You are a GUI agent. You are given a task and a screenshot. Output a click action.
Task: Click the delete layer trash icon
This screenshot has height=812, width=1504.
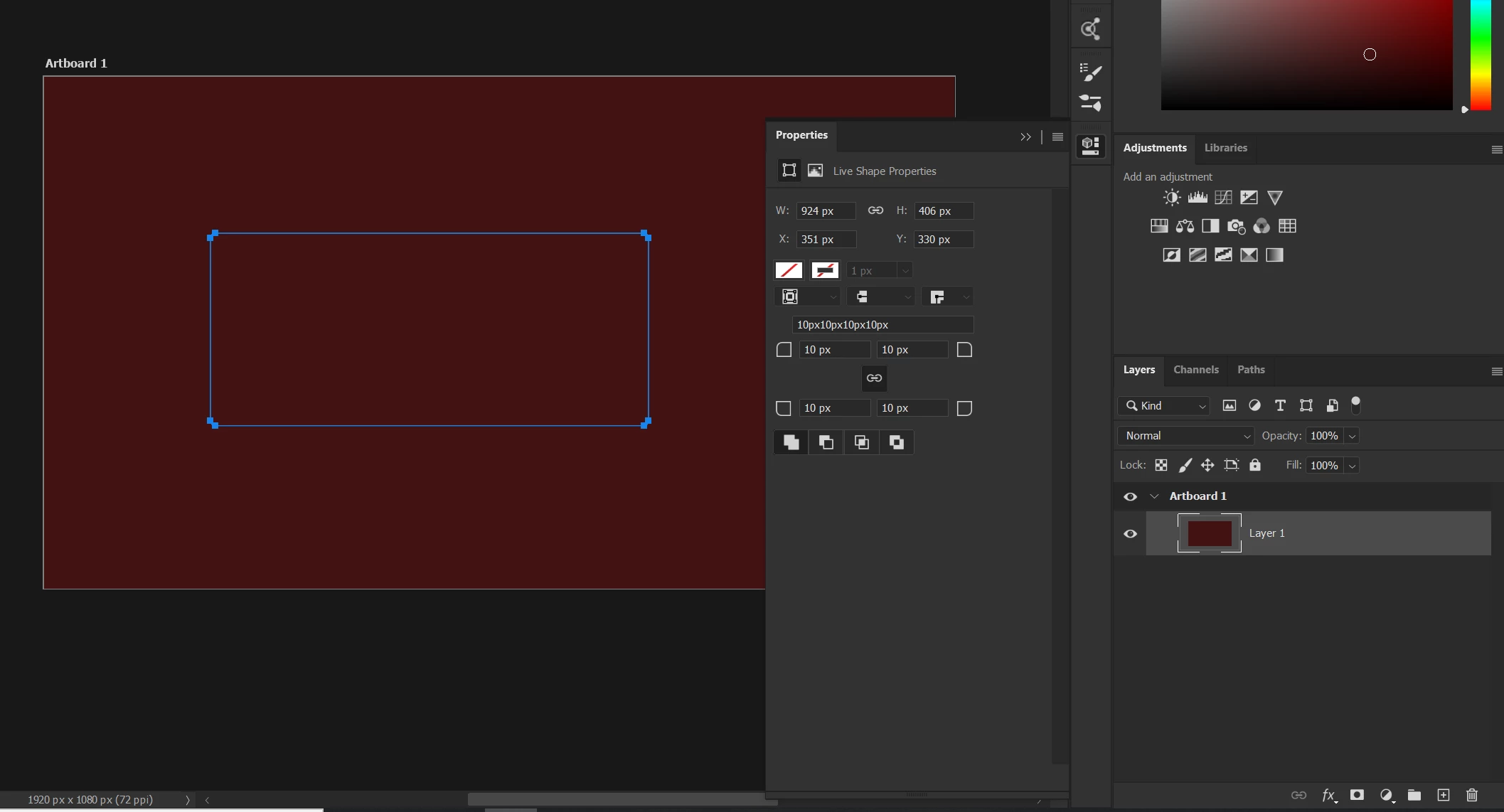click(1472, 795)
